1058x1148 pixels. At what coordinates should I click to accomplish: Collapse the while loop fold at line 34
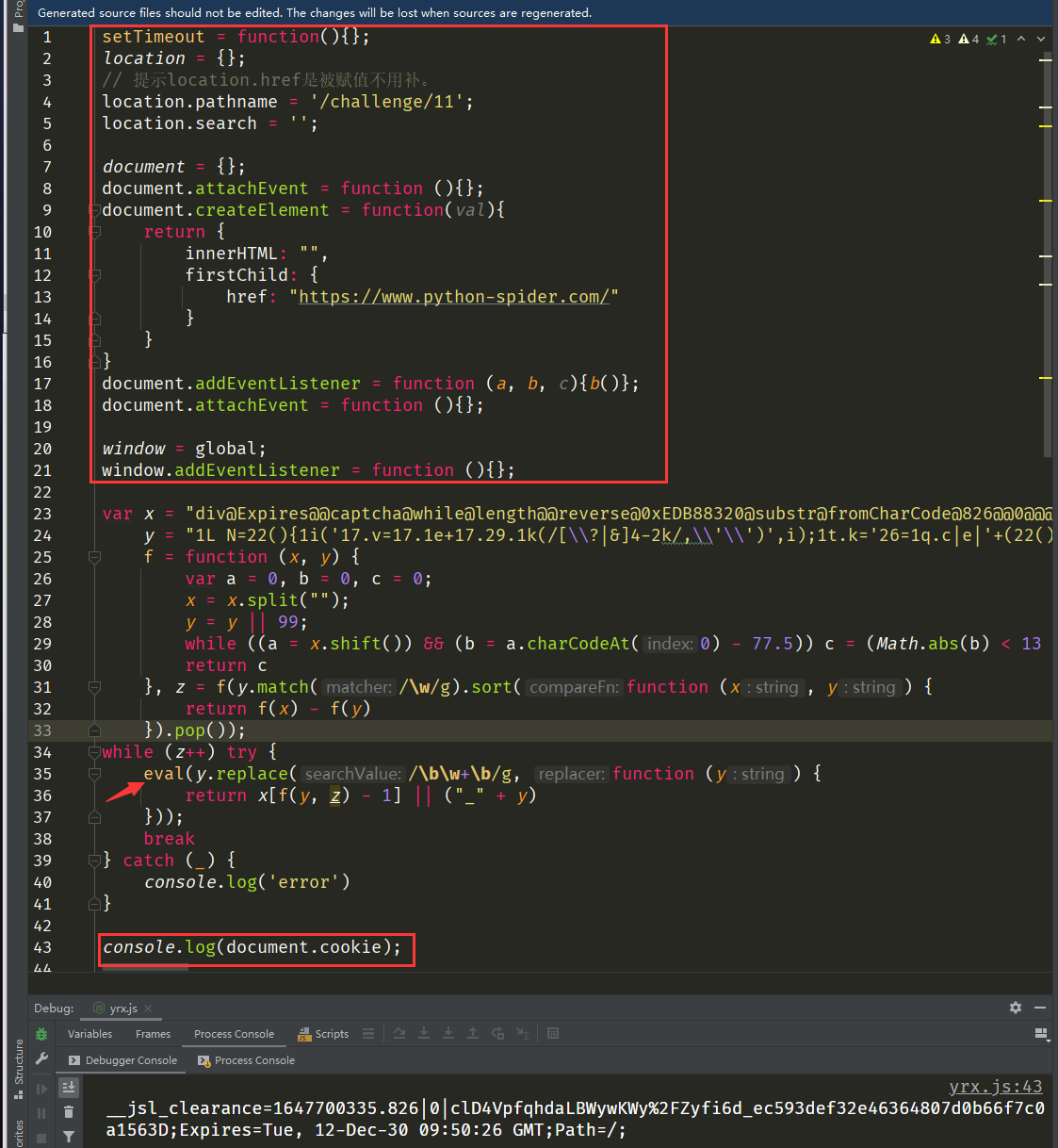click(94, 752)
